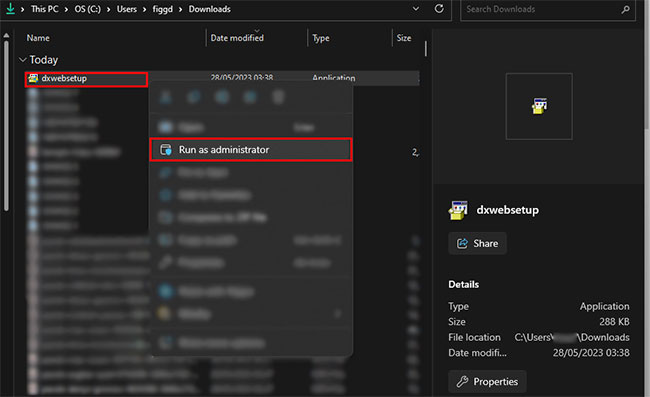Click the dxwebsetup preview thumbnail
Screen dimensions: 650x397
539,106
